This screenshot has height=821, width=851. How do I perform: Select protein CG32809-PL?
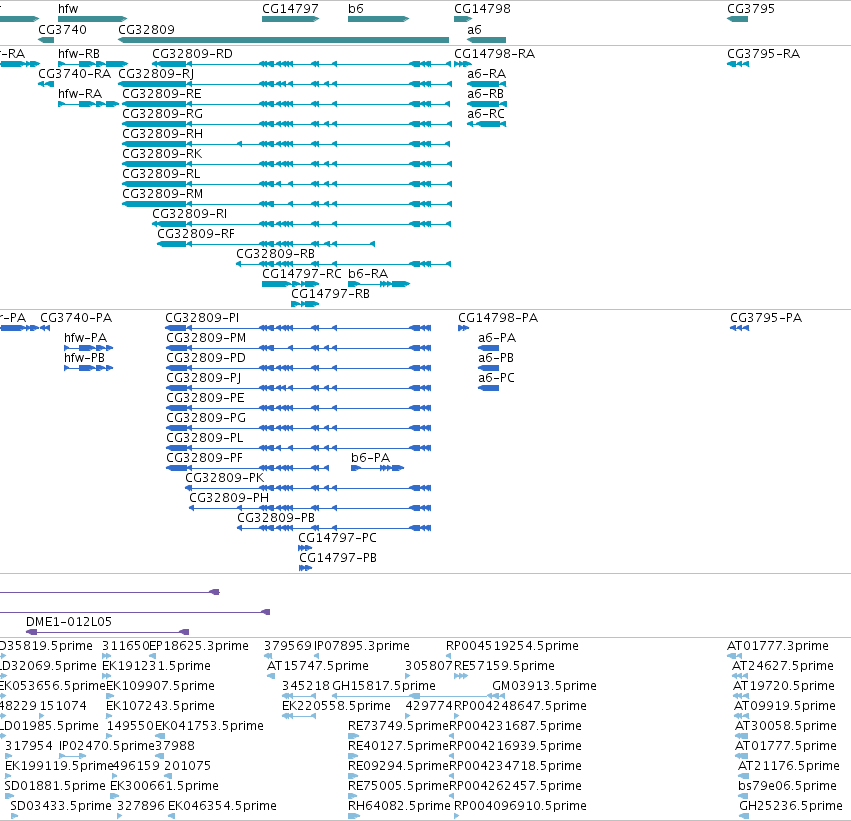click(205, 438)
